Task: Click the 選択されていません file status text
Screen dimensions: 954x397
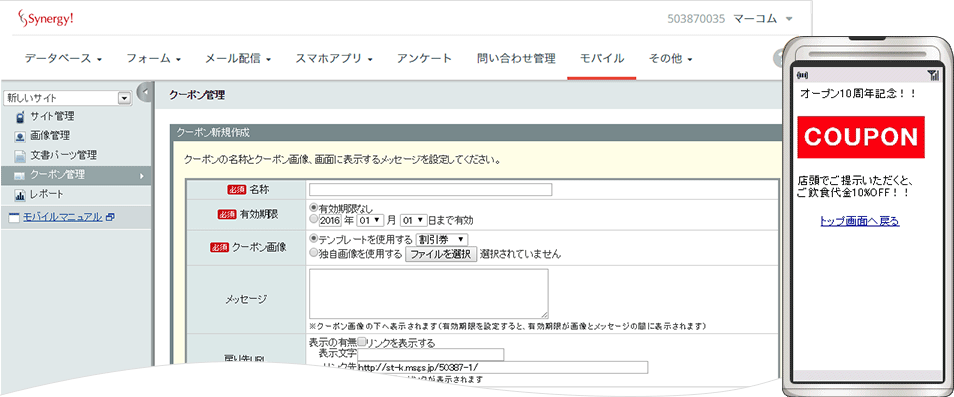Action: pyautogui.click(x=521, y=254)
